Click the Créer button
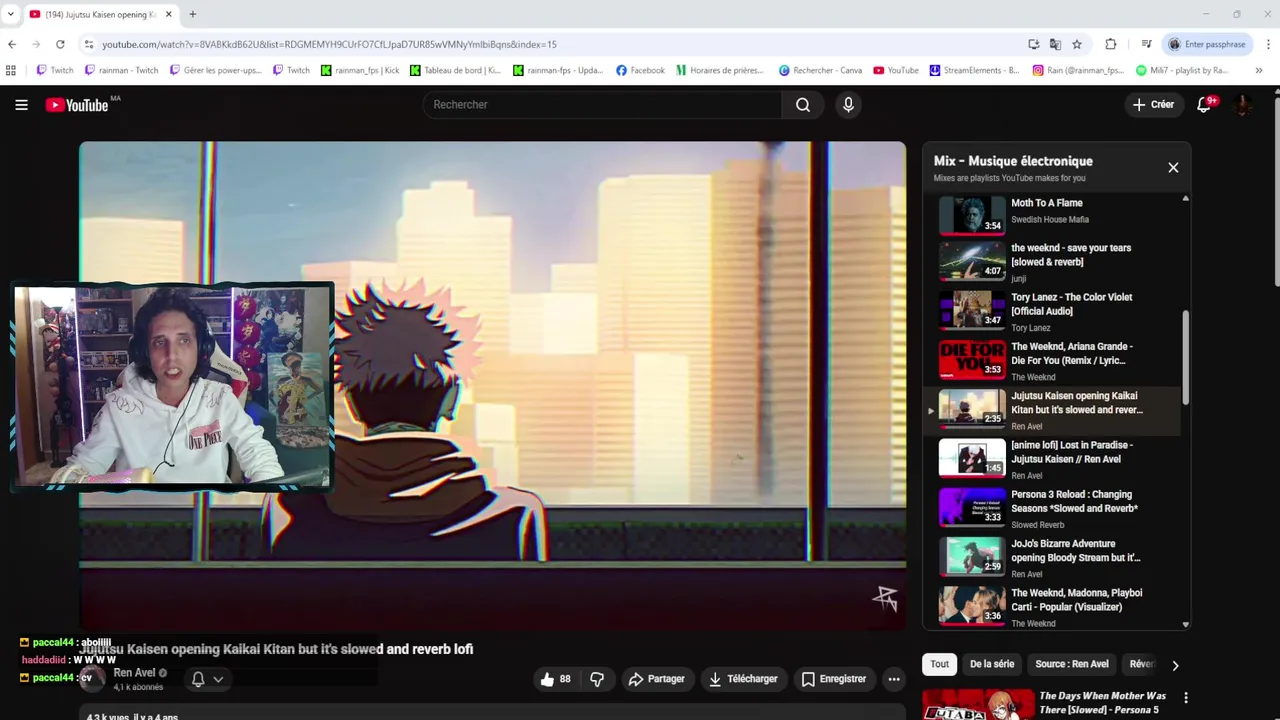This screenshot has height=720, width=1280. (x=1153, y=104)
